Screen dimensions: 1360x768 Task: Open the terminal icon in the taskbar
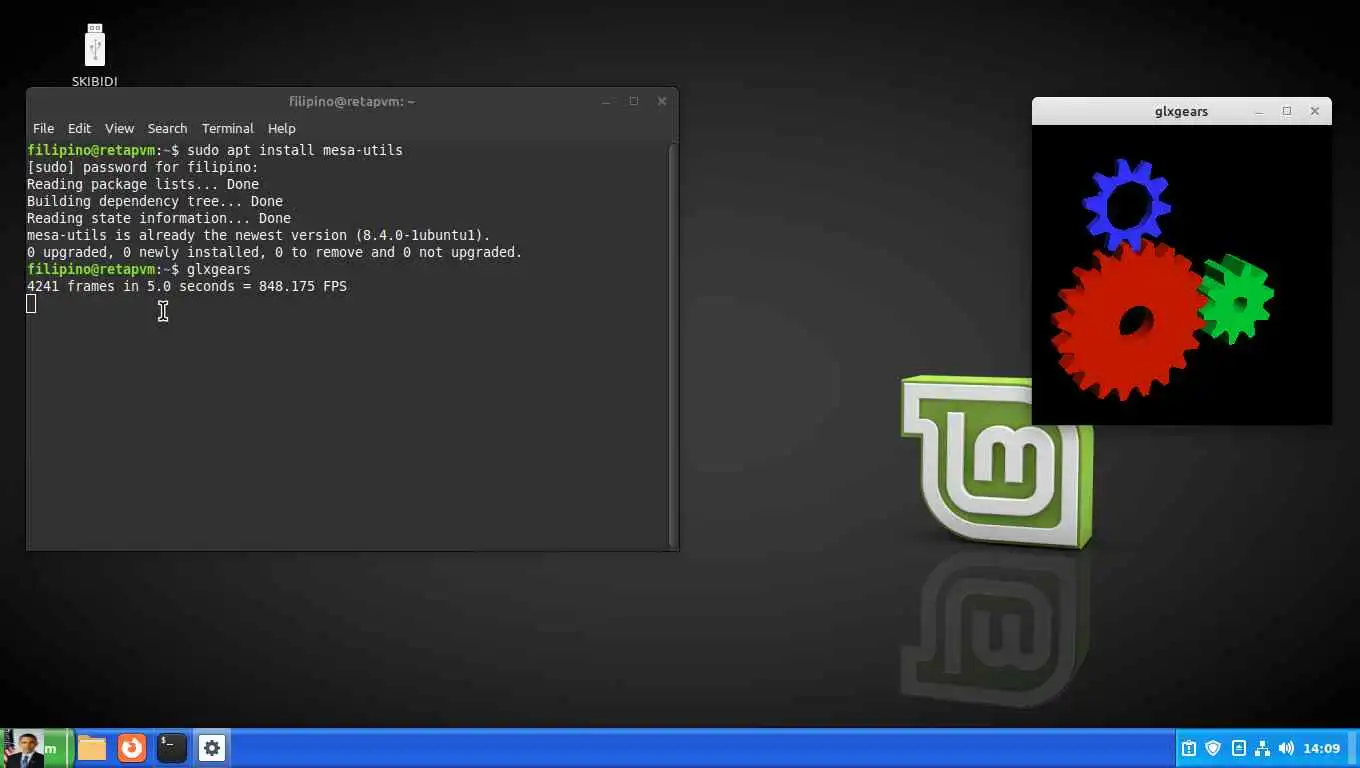click(x=172, y=748)
